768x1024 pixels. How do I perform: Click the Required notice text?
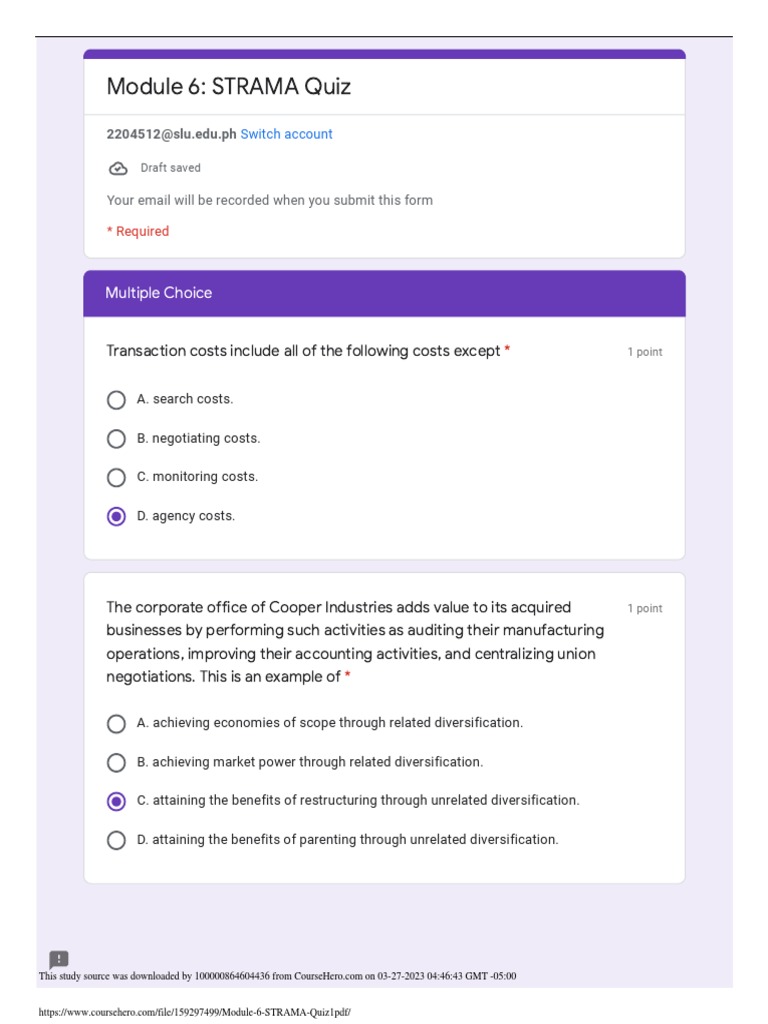click(x=138, y=231)
